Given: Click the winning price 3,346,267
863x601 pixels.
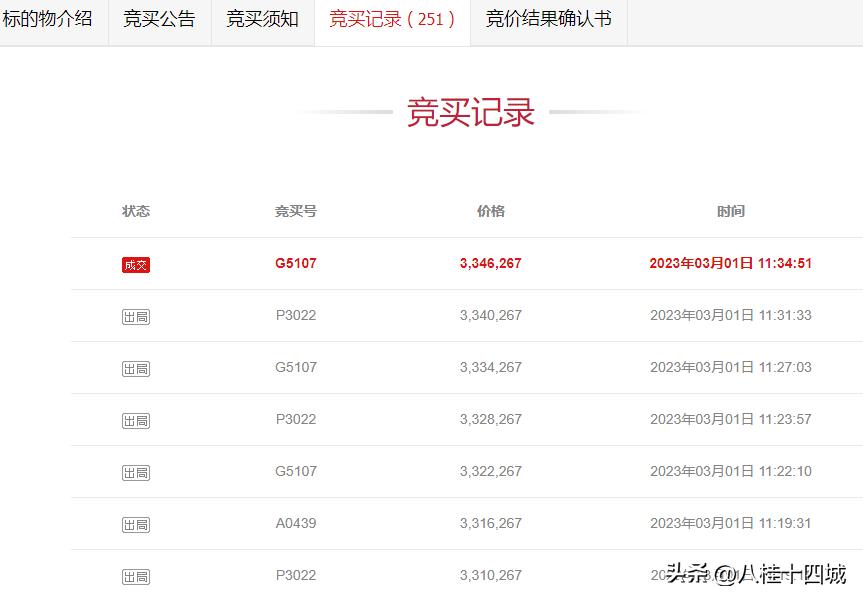Looking at the screenshot, I should pyautogui.click(x=490, y=264).
